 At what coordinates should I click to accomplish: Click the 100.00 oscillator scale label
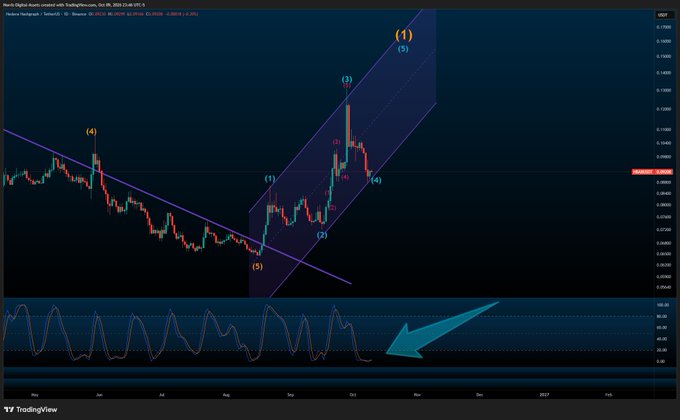click(x=663, y=305)
